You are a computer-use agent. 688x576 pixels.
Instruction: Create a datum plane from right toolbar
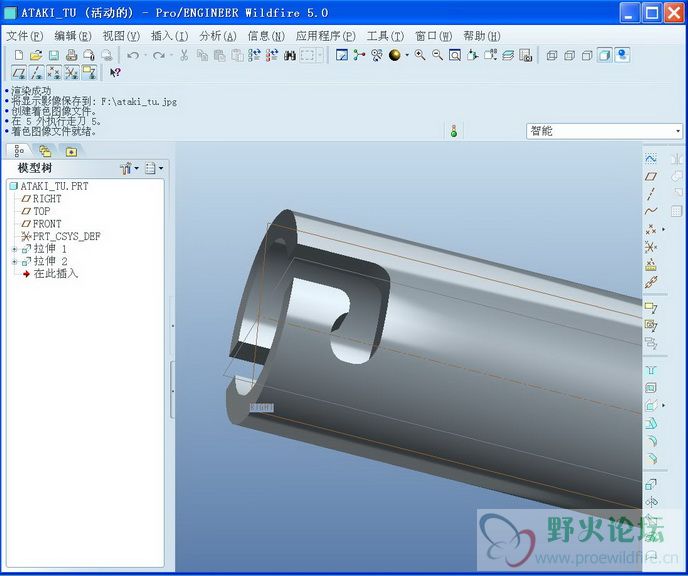(651, 176)
